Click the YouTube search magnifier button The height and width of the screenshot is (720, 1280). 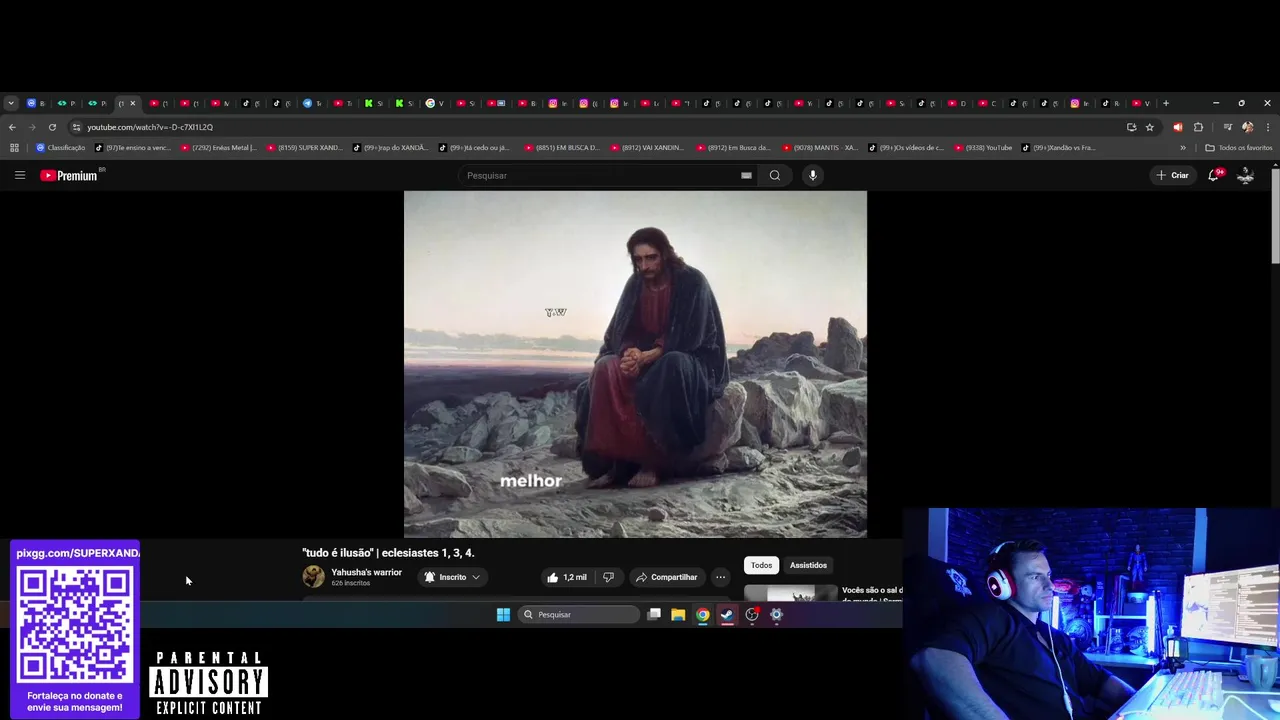[775, 175]
